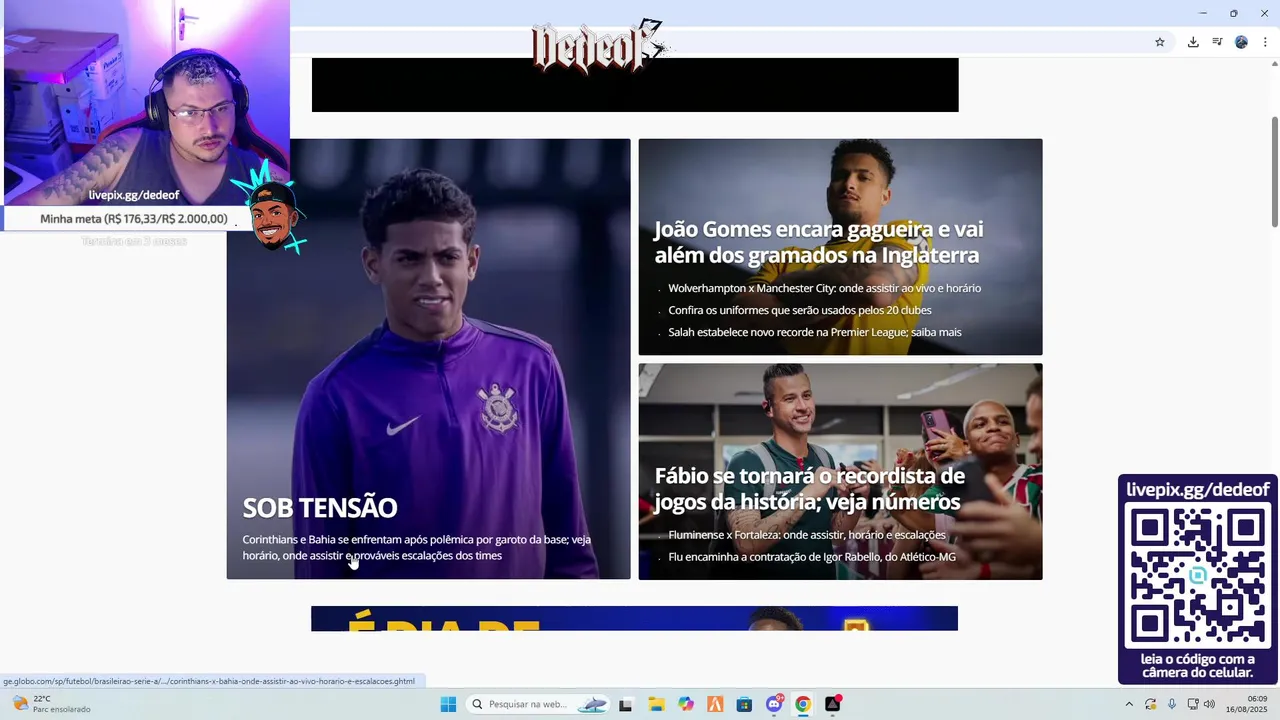
Task: Open network settings tray icon
Action: pyautogui.click(x=1193, y=704)
